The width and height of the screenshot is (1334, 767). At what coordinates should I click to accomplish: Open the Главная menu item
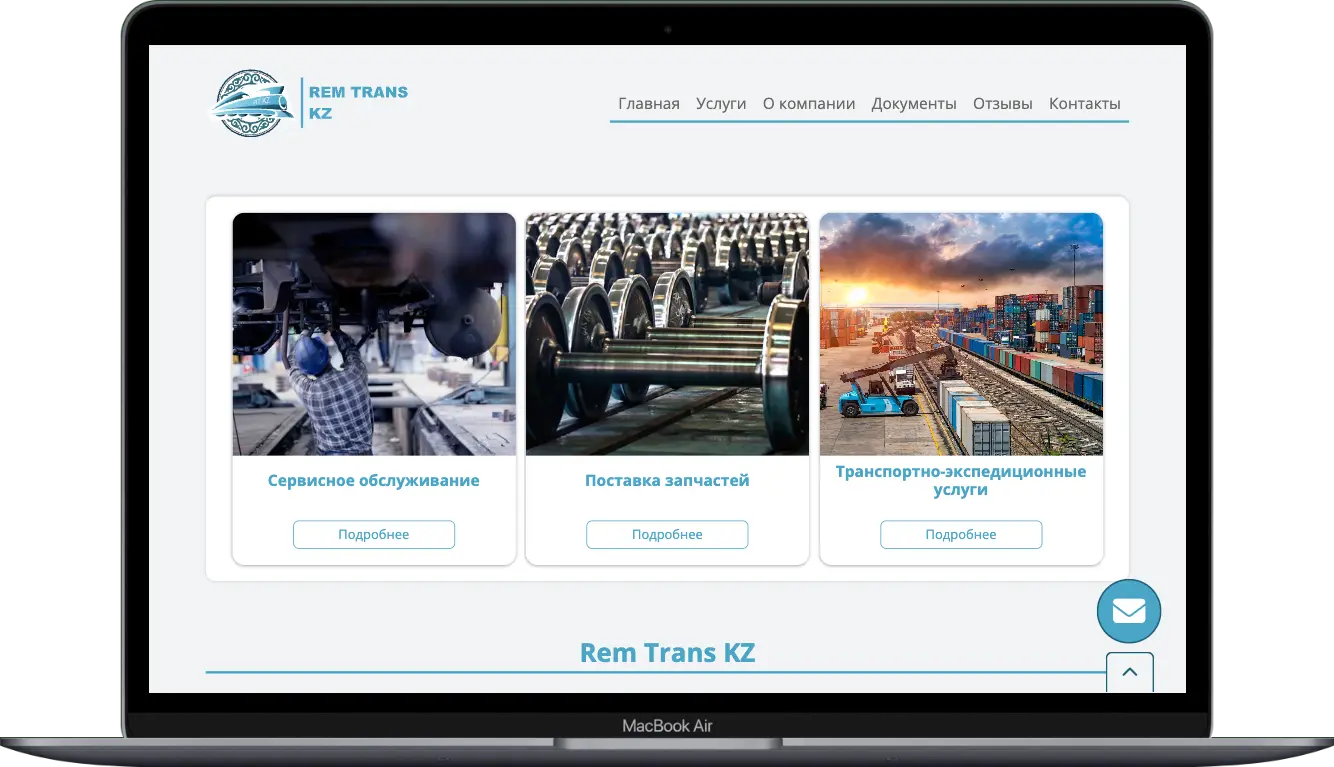648,104
